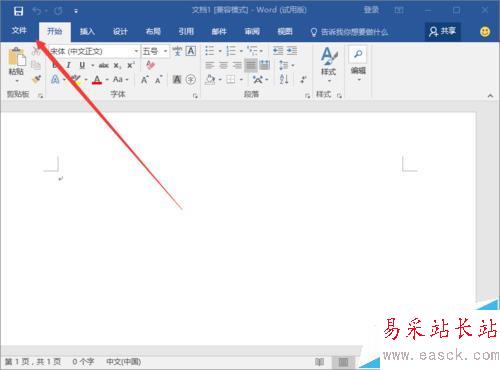Toggle strikethrough abc formatting

tap(104, 65)
